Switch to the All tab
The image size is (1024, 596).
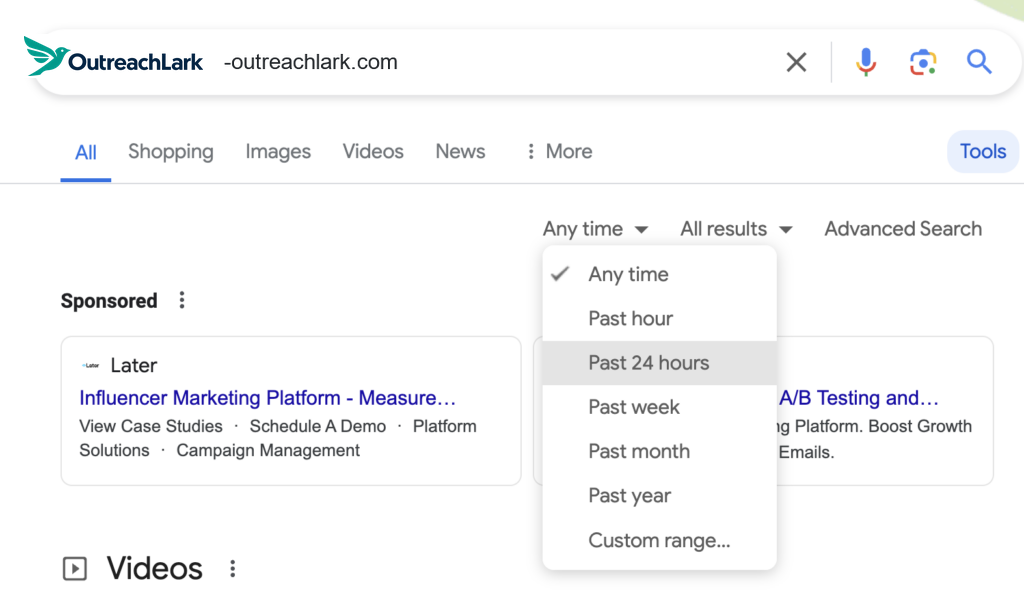coord(86,152)
